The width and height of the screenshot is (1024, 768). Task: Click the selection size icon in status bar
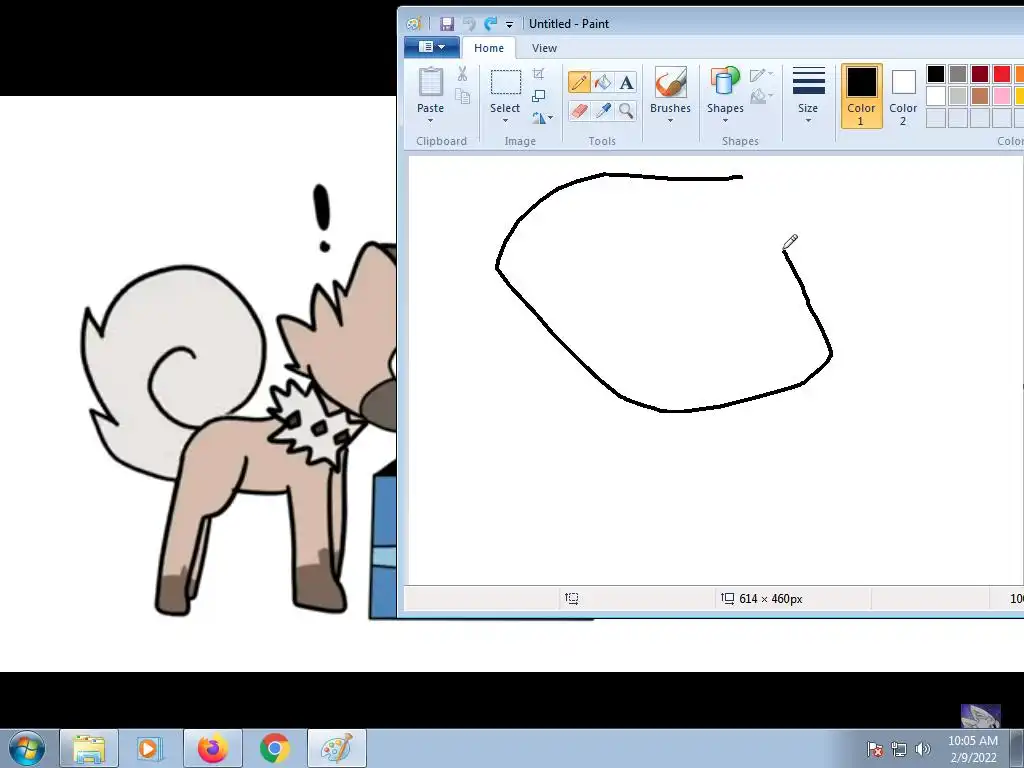571,598
